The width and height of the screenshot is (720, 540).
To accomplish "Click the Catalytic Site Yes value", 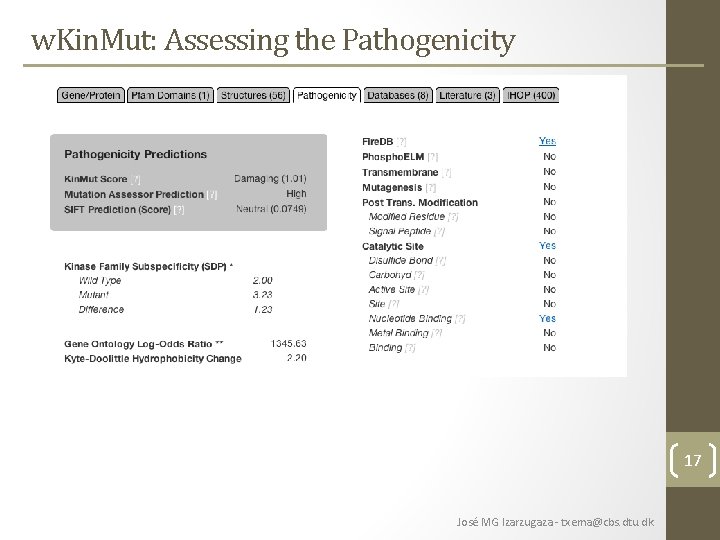I will (x=547, y=246).
